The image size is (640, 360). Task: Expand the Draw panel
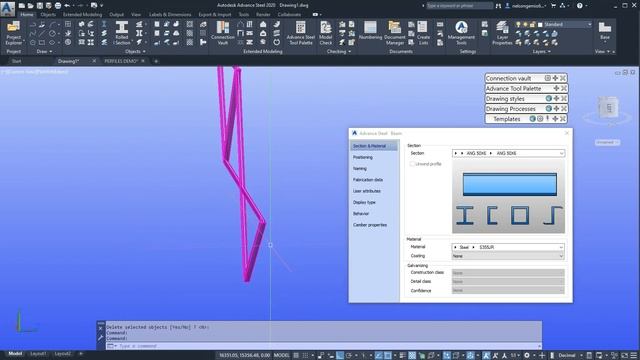point(44,51)
